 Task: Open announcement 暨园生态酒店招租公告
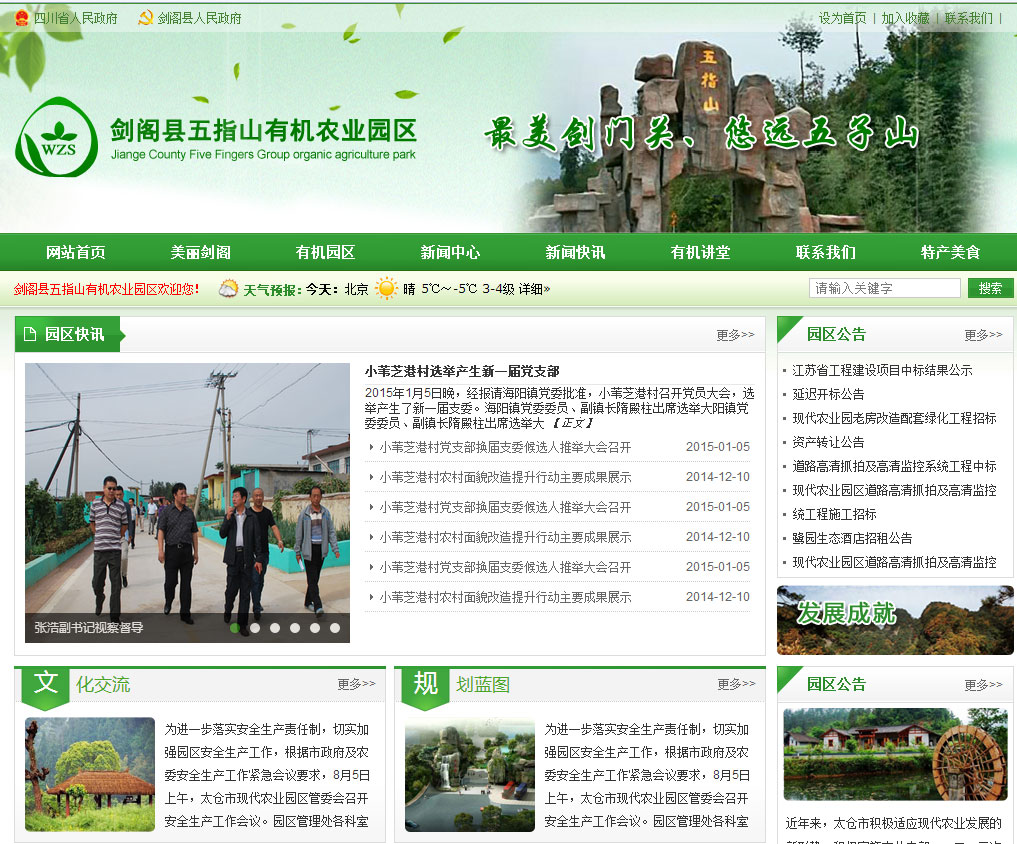pos(852,538)
